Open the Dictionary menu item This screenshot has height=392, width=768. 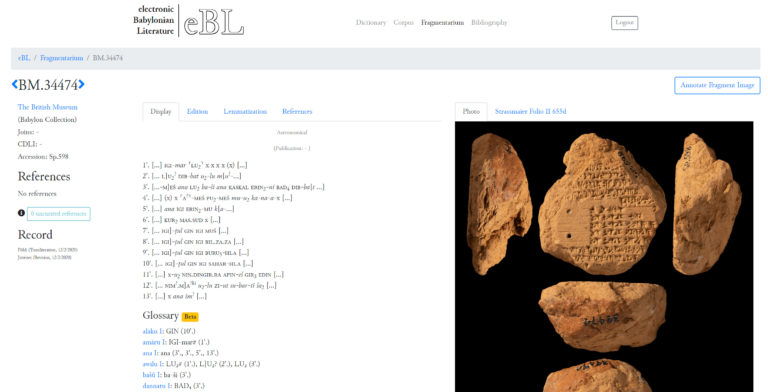point(371,23)
